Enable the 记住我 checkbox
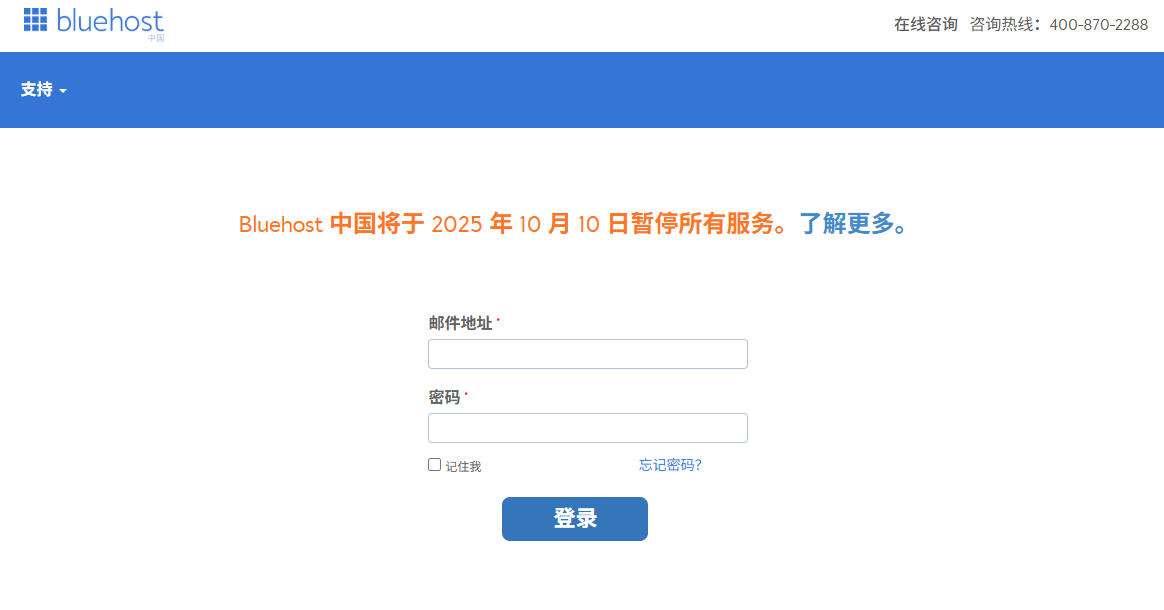The image size is (1164, 610). pyautogui.click(x=434, y=463)
